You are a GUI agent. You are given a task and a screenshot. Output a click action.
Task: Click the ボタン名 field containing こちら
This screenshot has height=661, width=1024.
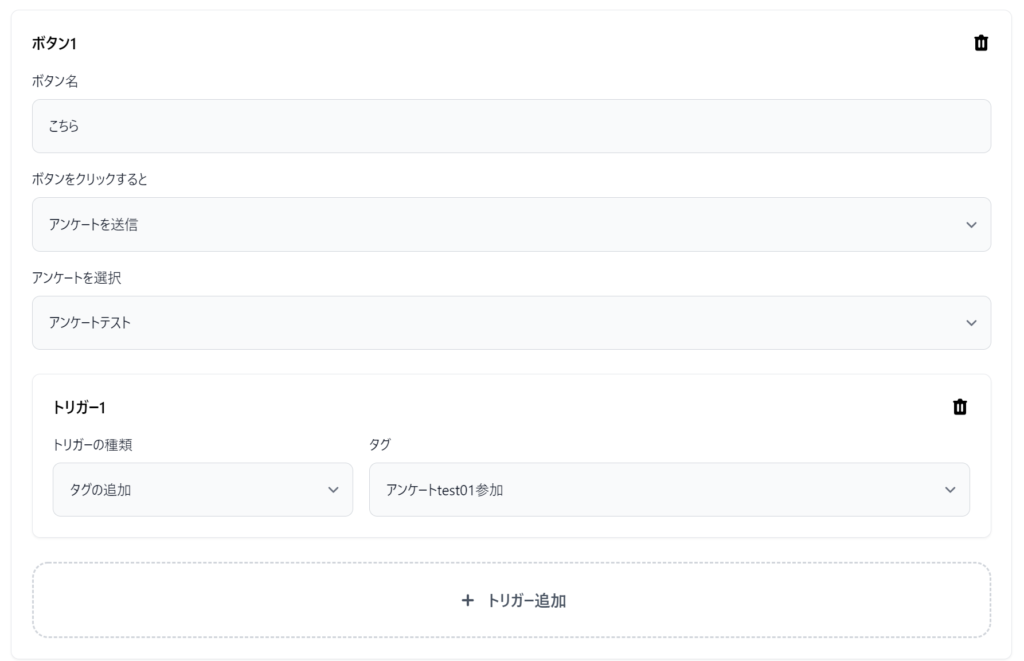(x=511, y=126)
